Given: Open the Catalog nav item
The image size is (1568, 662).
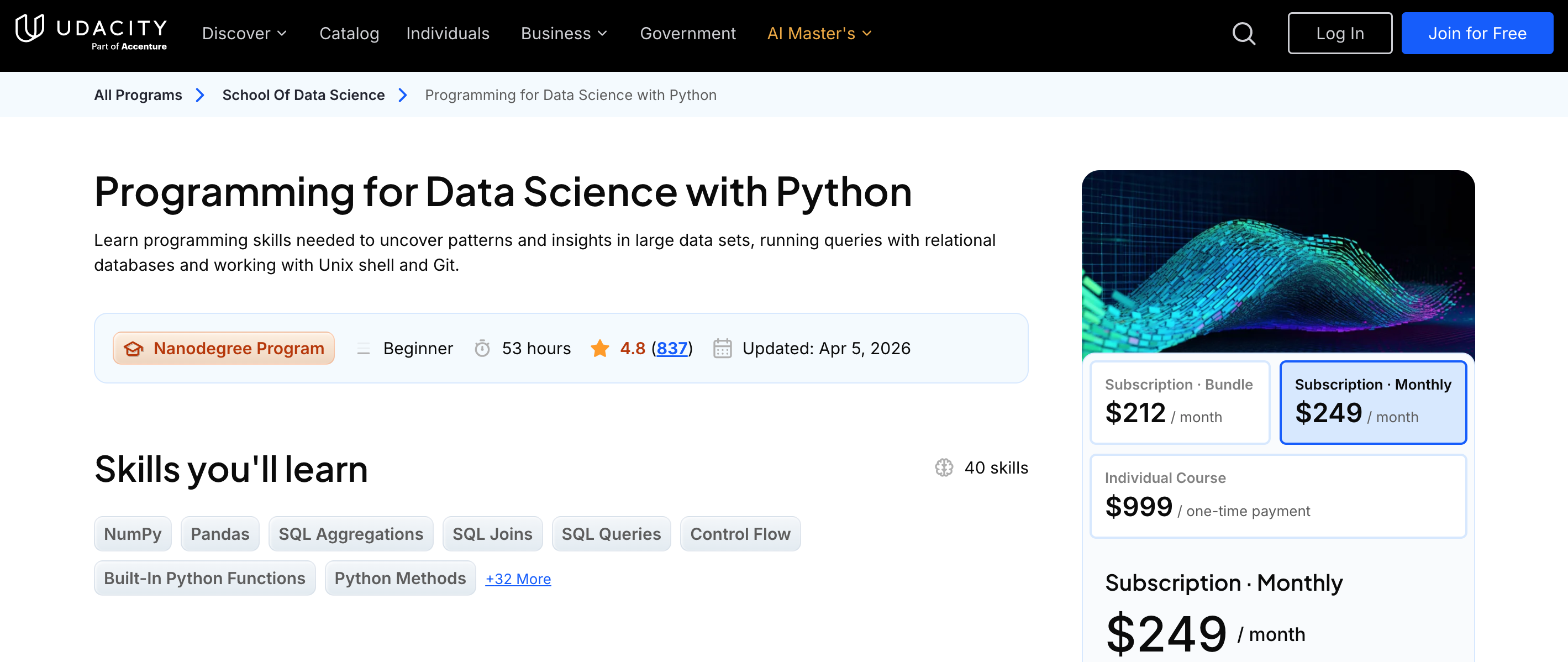Looking at the screenshot, I should pyautogui.click(x=349, y=34).
